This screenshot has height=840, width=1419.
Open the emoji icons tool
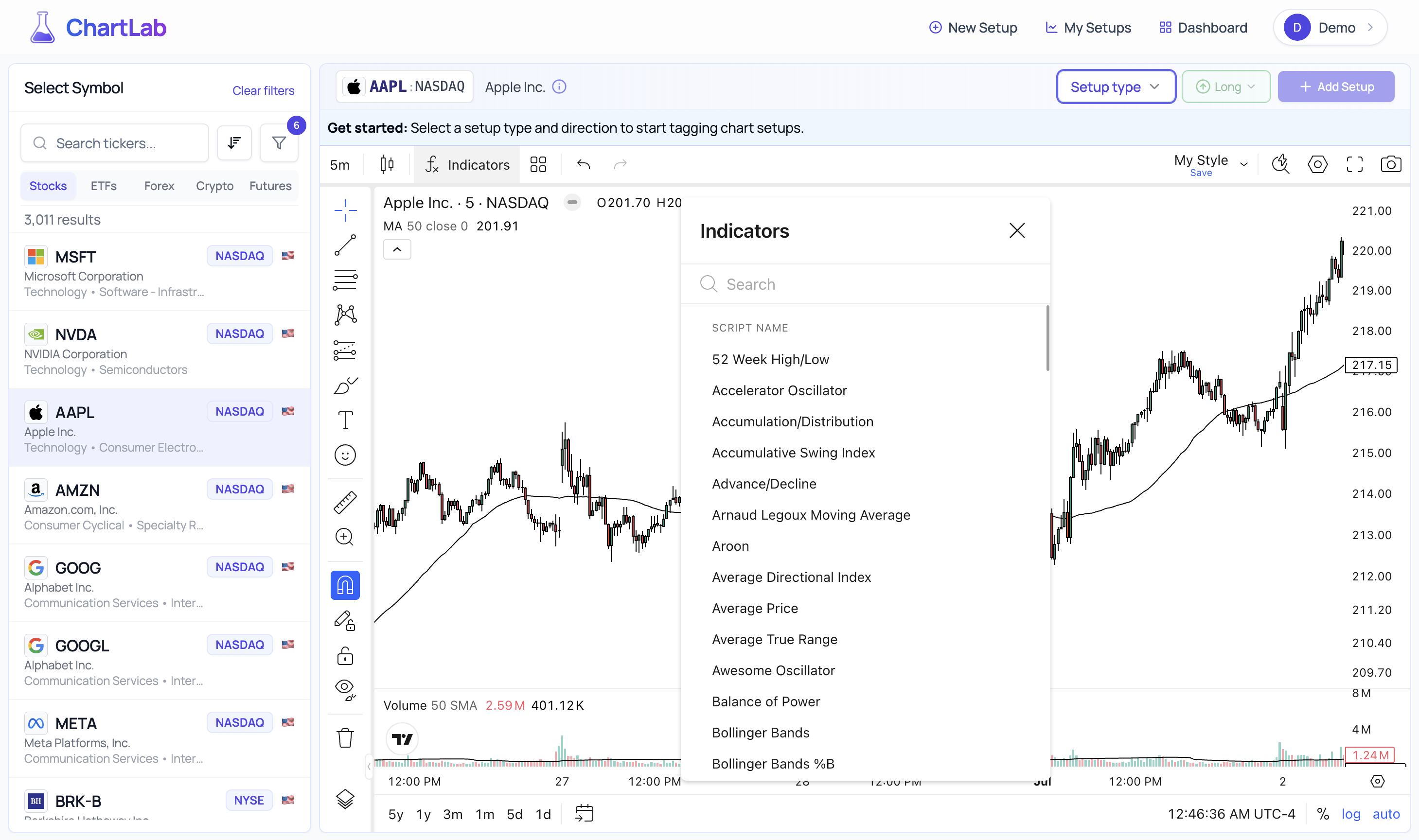345,455
